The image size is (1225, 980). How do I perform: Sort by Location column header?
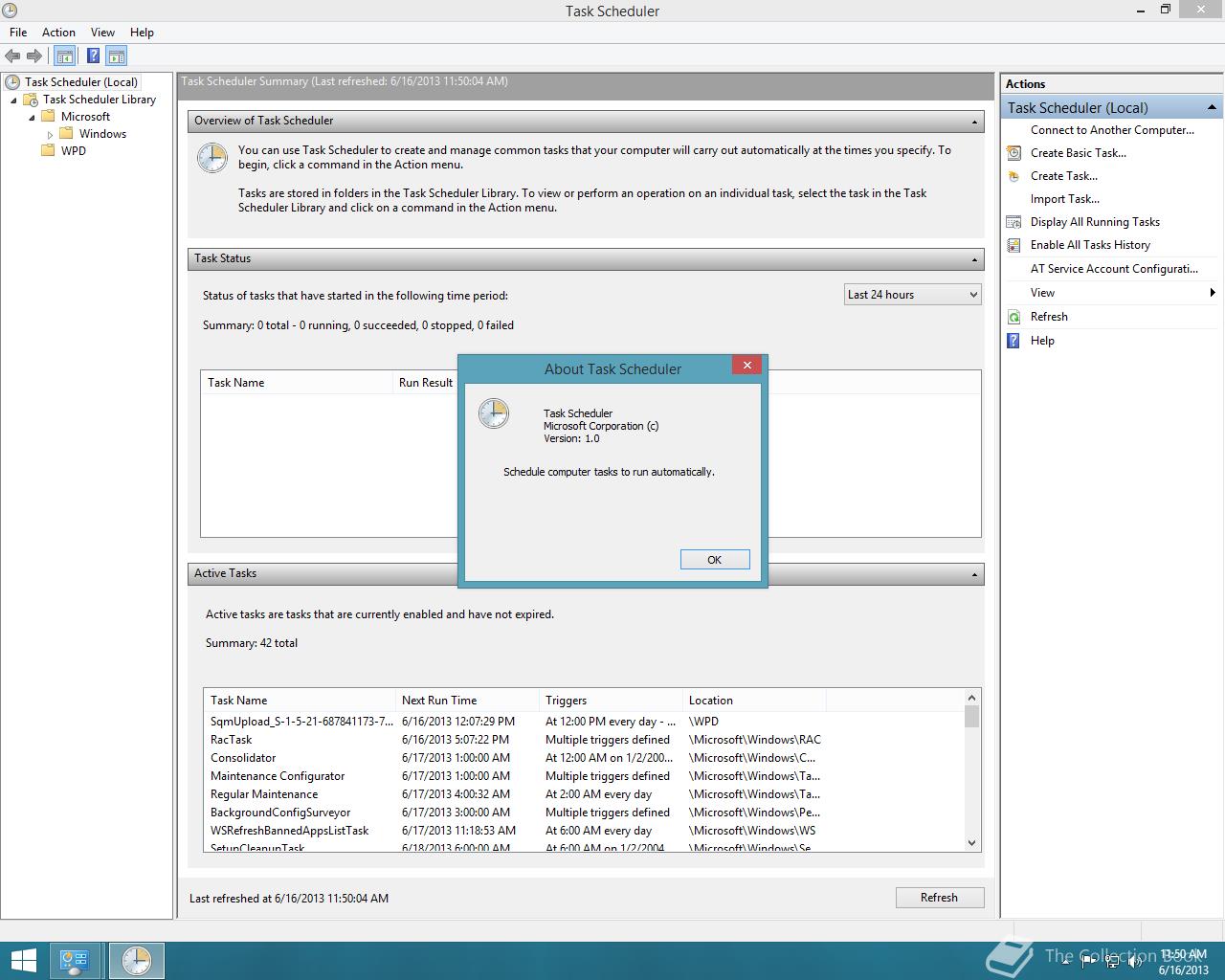coord(754,701)
